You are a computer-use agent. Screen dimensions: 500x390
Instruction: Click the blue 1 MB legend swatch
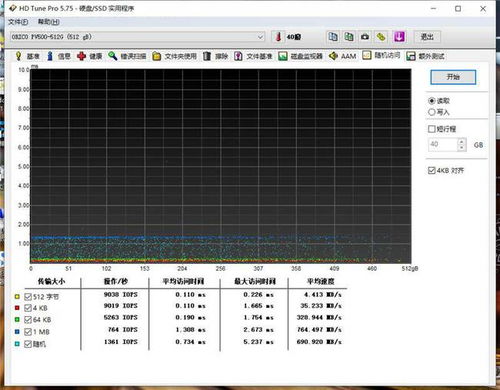pyautogui.click(x=17, y=332)
